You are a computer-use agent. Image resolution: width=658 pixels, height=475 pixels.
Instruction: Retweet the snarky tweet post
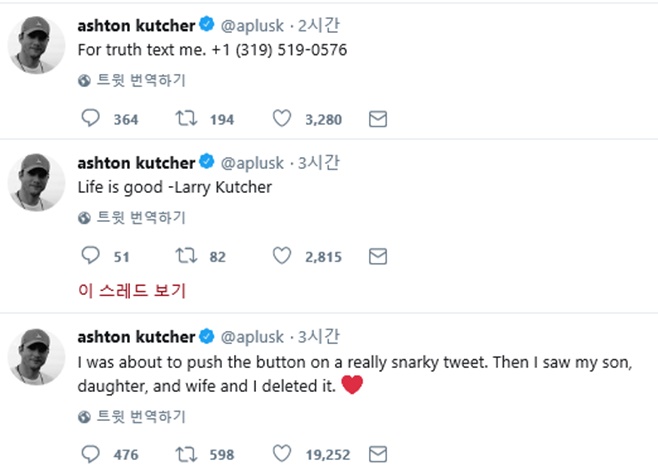pyautogui.click(x=186, y=454)
